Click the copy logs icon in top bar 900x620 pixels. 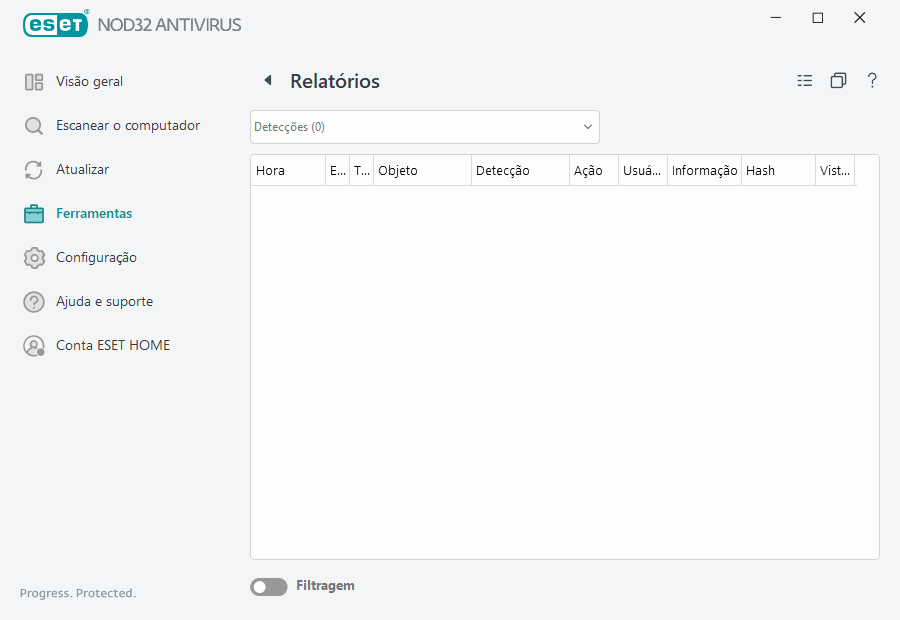click(838, 80)
